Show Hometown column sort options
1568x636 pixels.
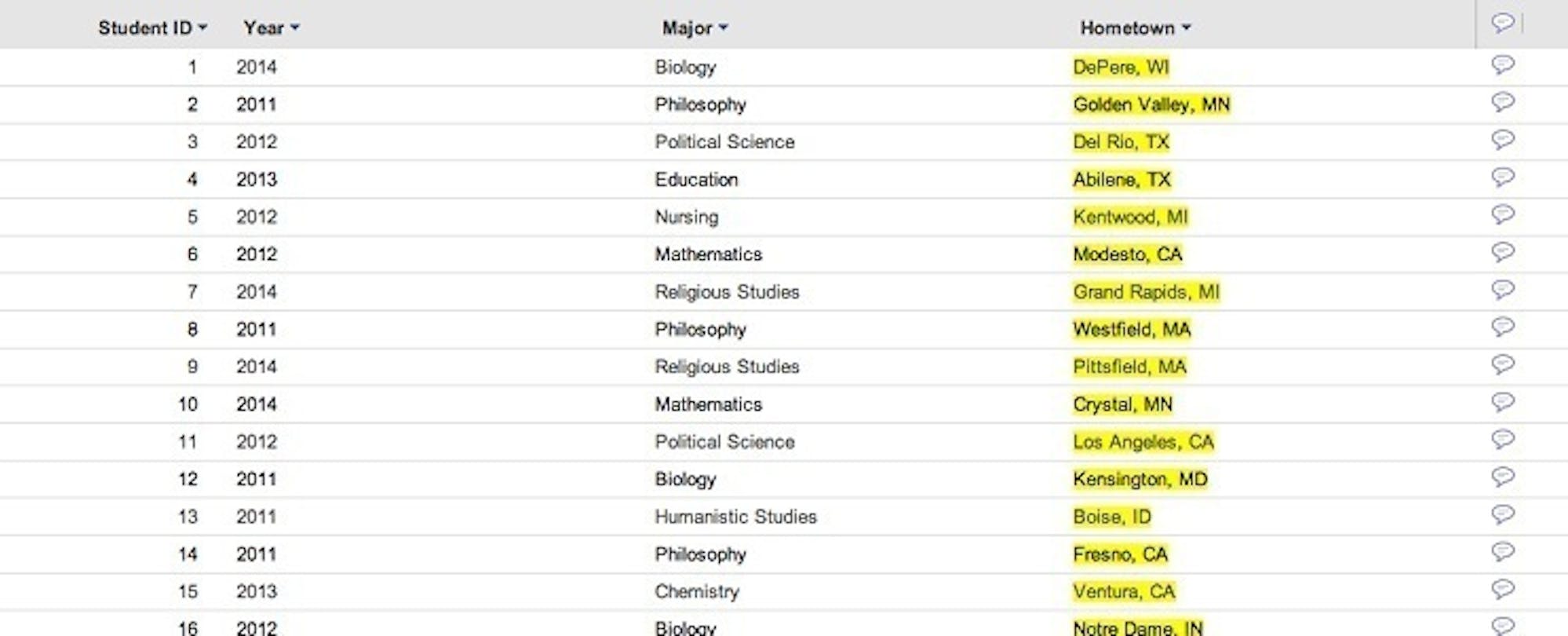[1187, 27]
